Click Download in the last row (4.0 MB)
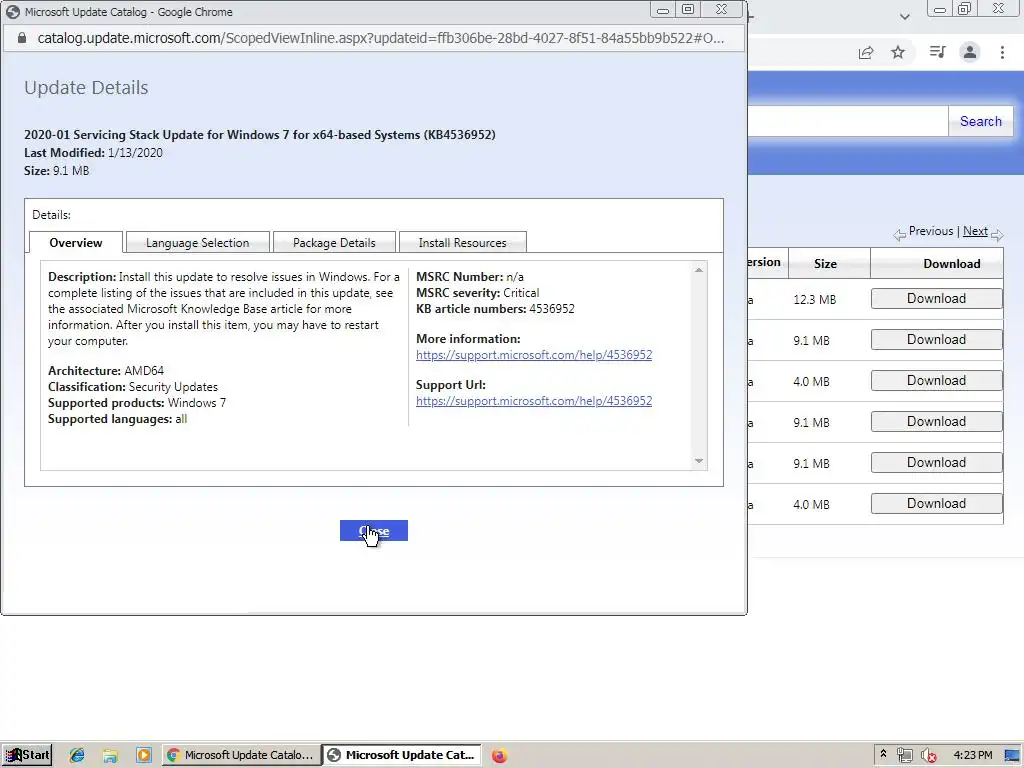This screenshot has width=1024, height=768. (x=936, y=504)
